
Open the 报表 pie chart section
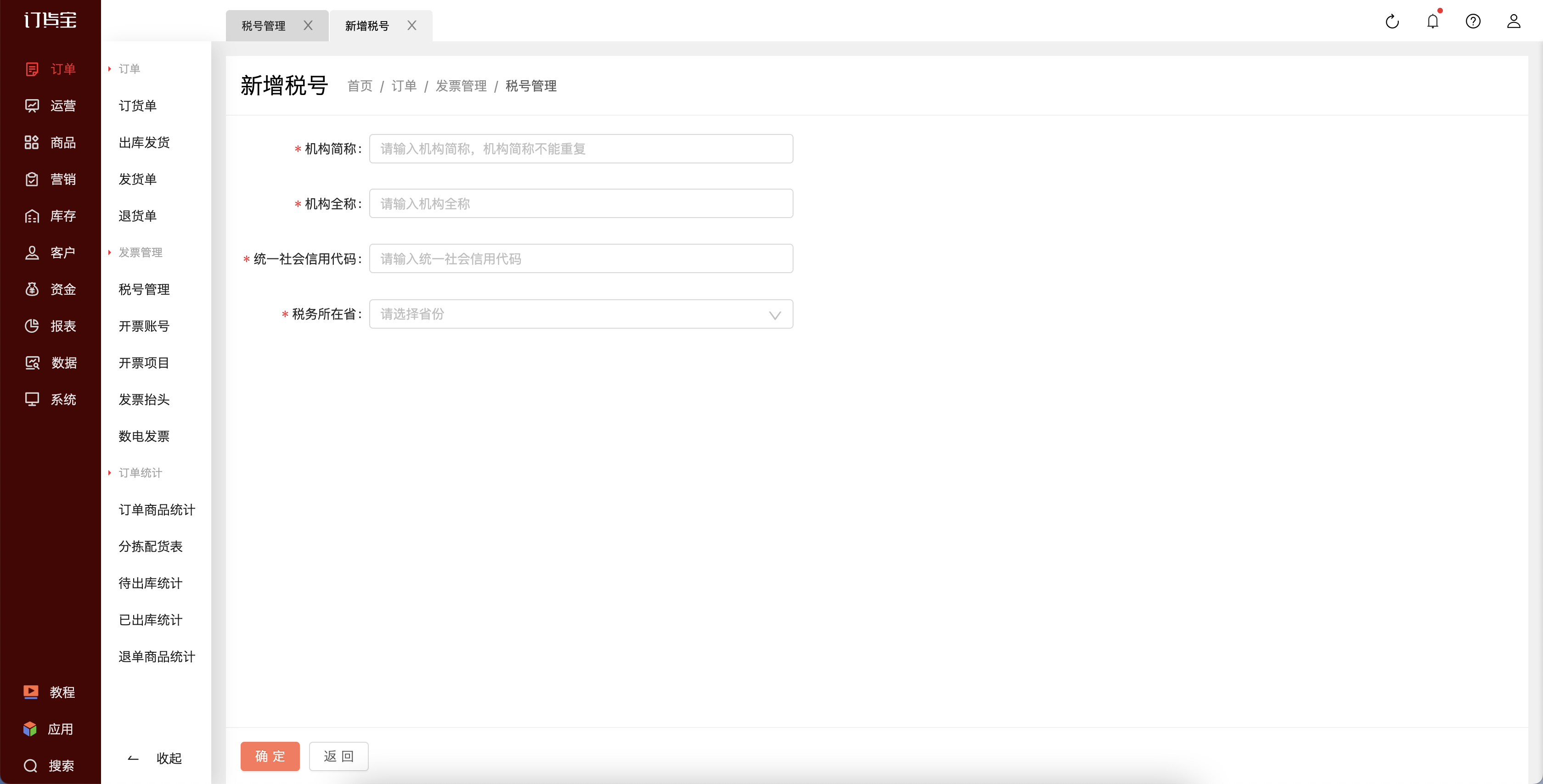pyautogui.click(x=32, y=326)
